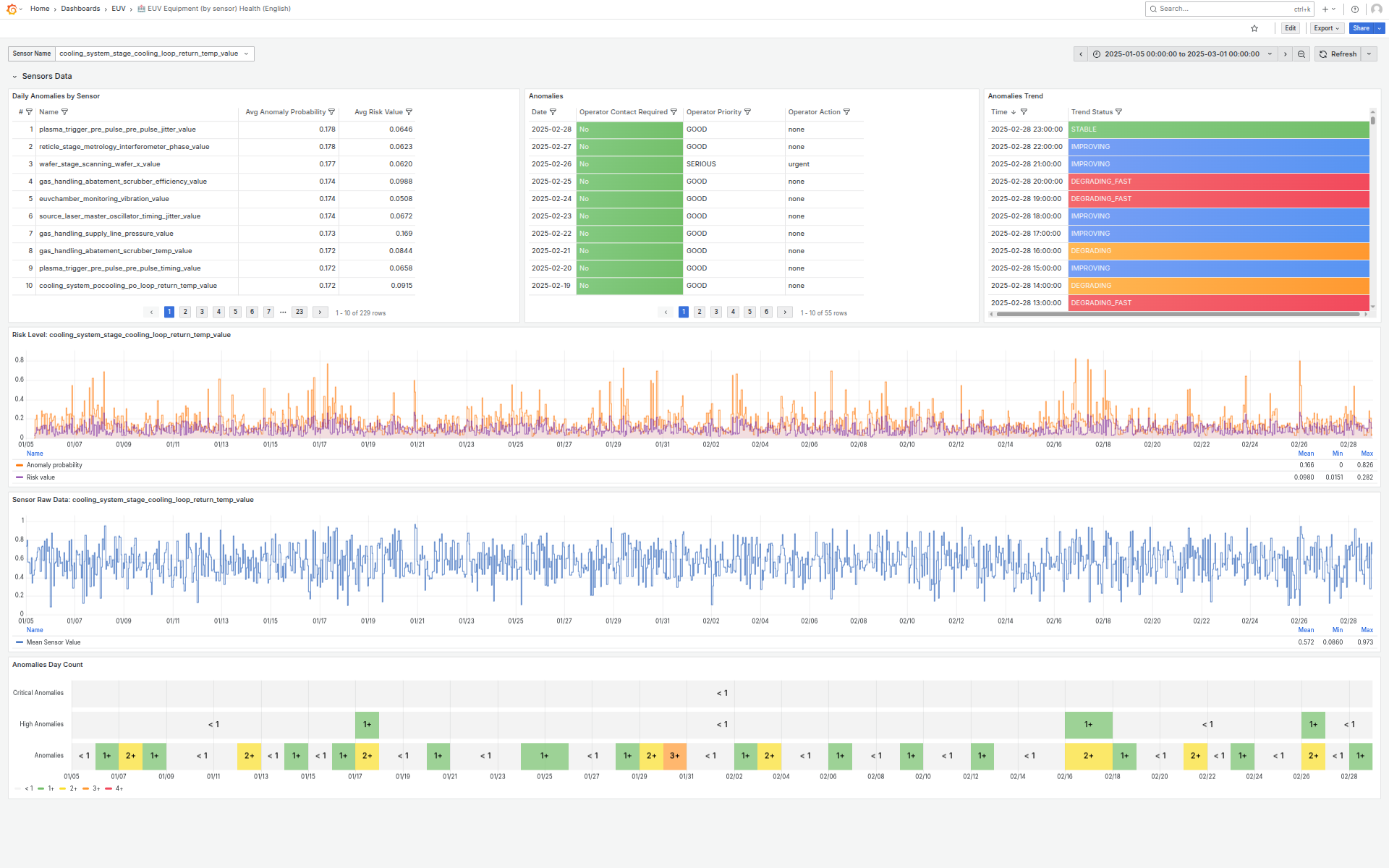Zoom out the dashboard time range
This screenshot has height=868, width=1389.
[1301, 54]
